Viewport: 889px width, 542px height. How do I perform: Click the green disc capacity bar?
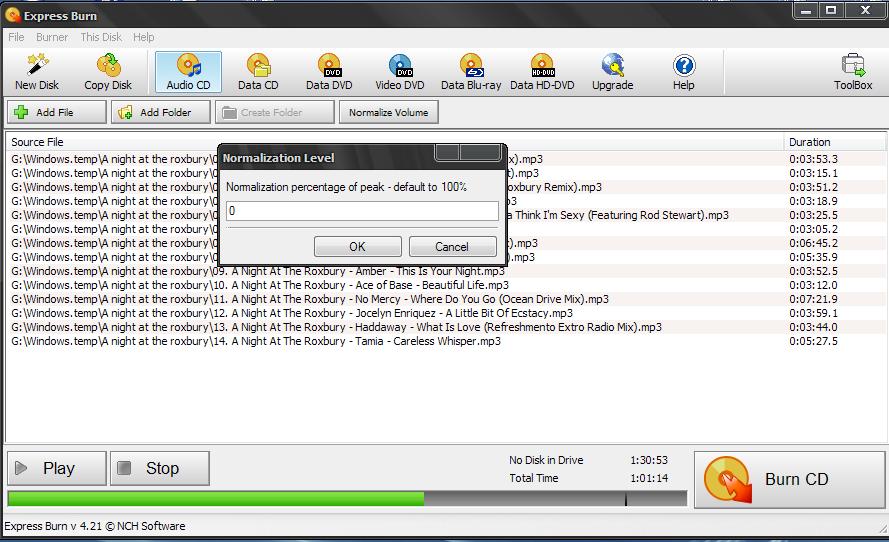[215, 498]
